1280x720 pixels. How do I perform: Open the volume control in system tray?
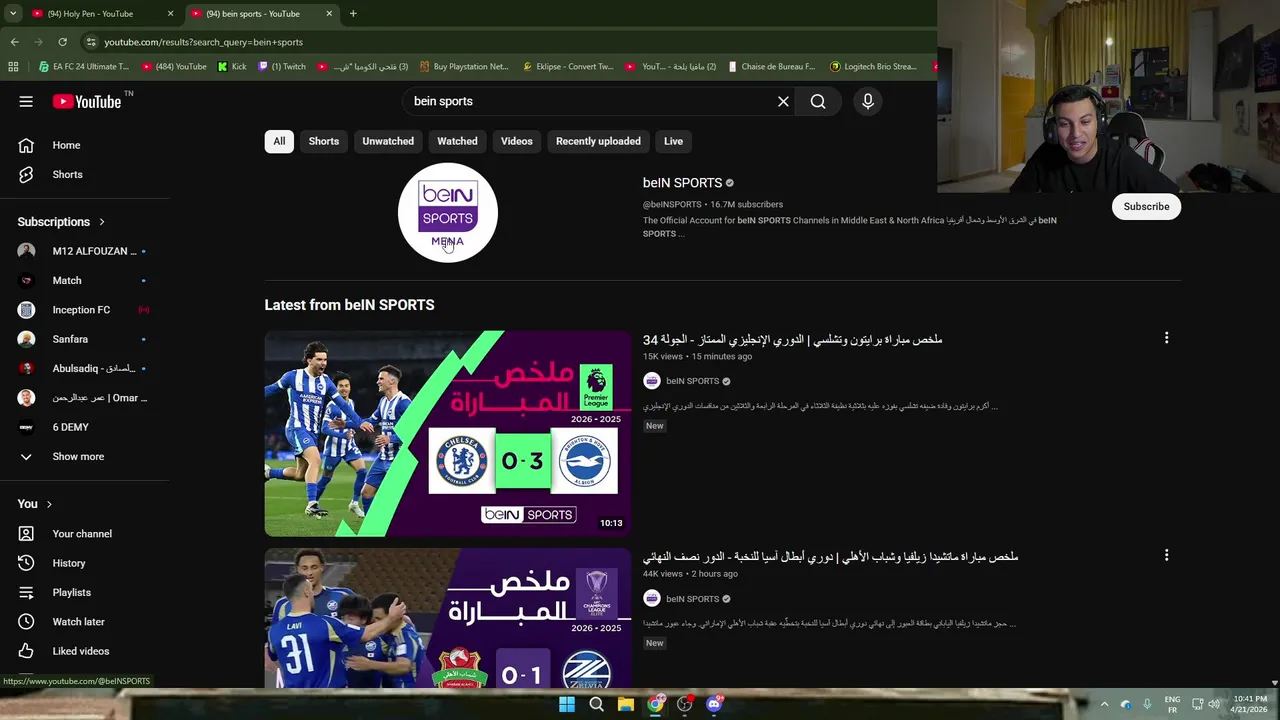tap(1214, 704)
